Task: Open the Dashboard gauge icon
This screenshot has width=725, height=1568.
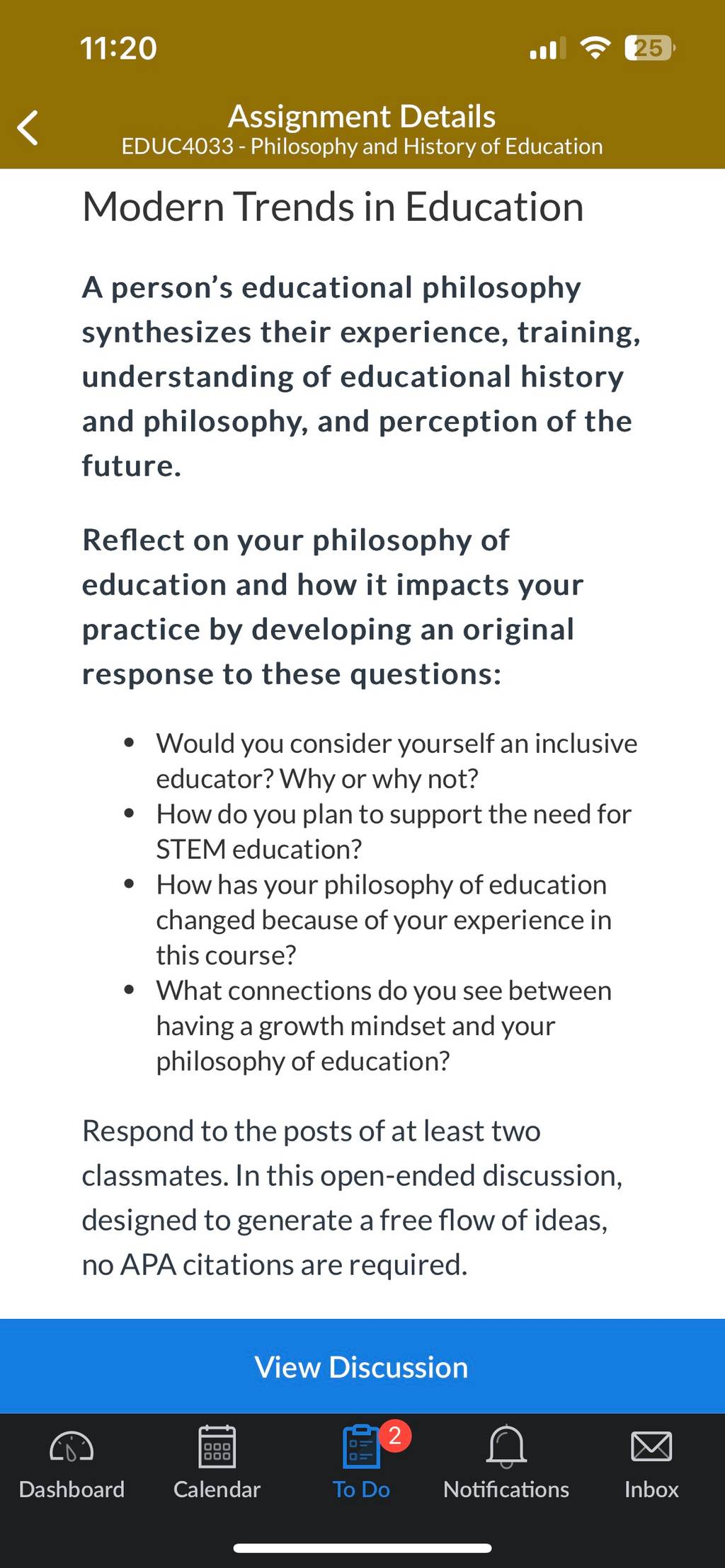Action: coord(72,1446)
